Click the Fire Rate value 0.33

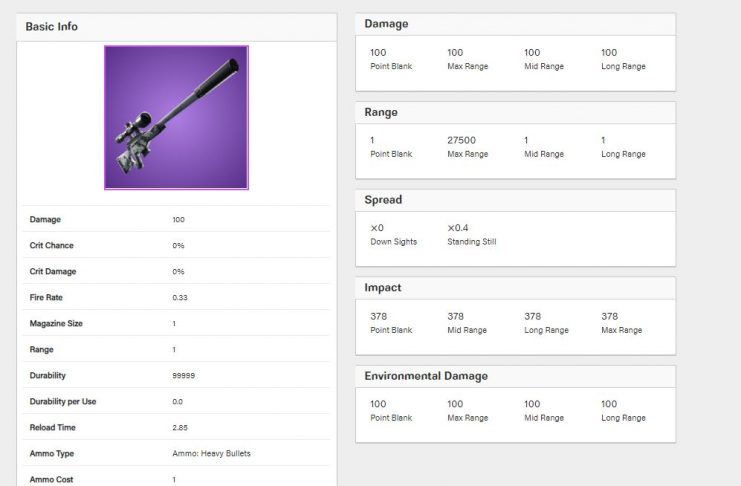180,297
